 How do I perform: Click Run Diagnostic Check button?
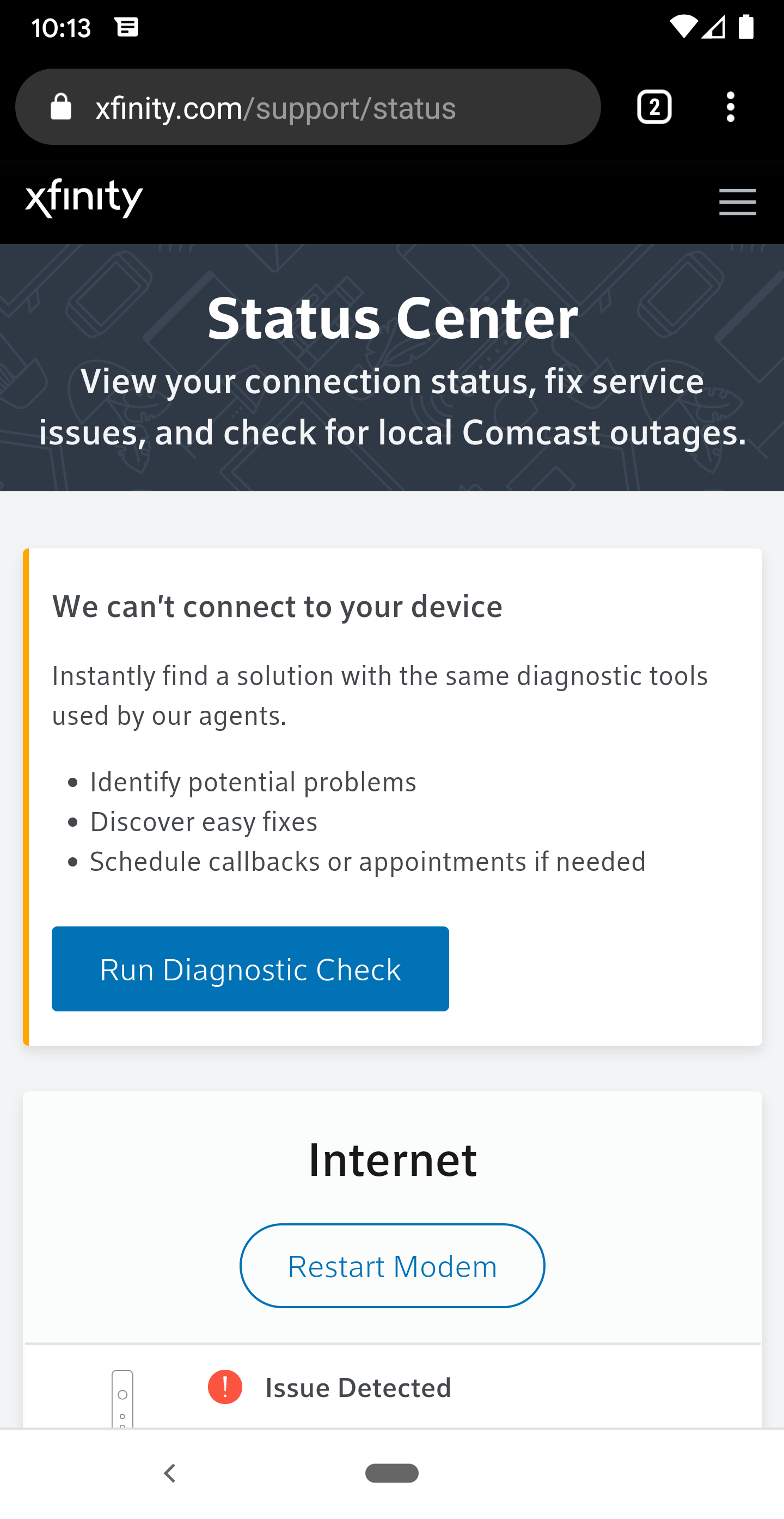[250, 969]
